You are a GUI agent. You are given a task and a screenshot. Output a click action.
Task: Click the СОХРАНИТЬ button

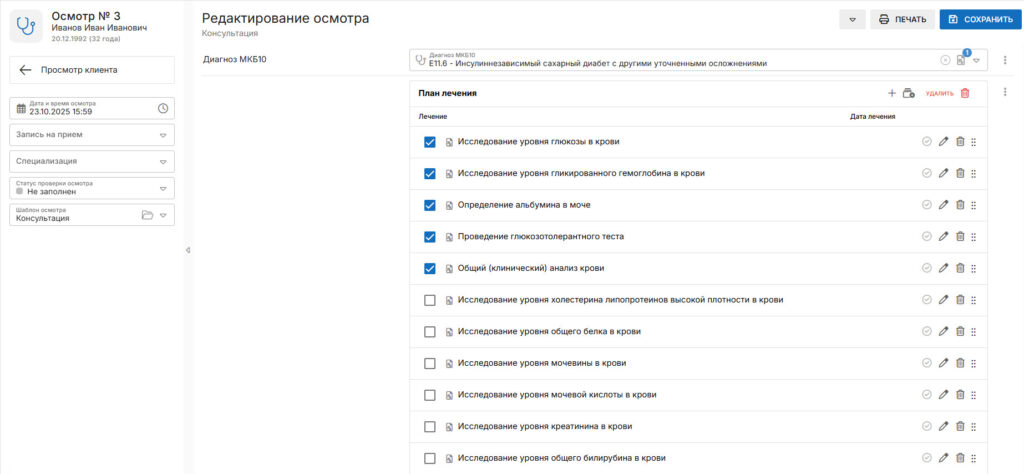978,19
